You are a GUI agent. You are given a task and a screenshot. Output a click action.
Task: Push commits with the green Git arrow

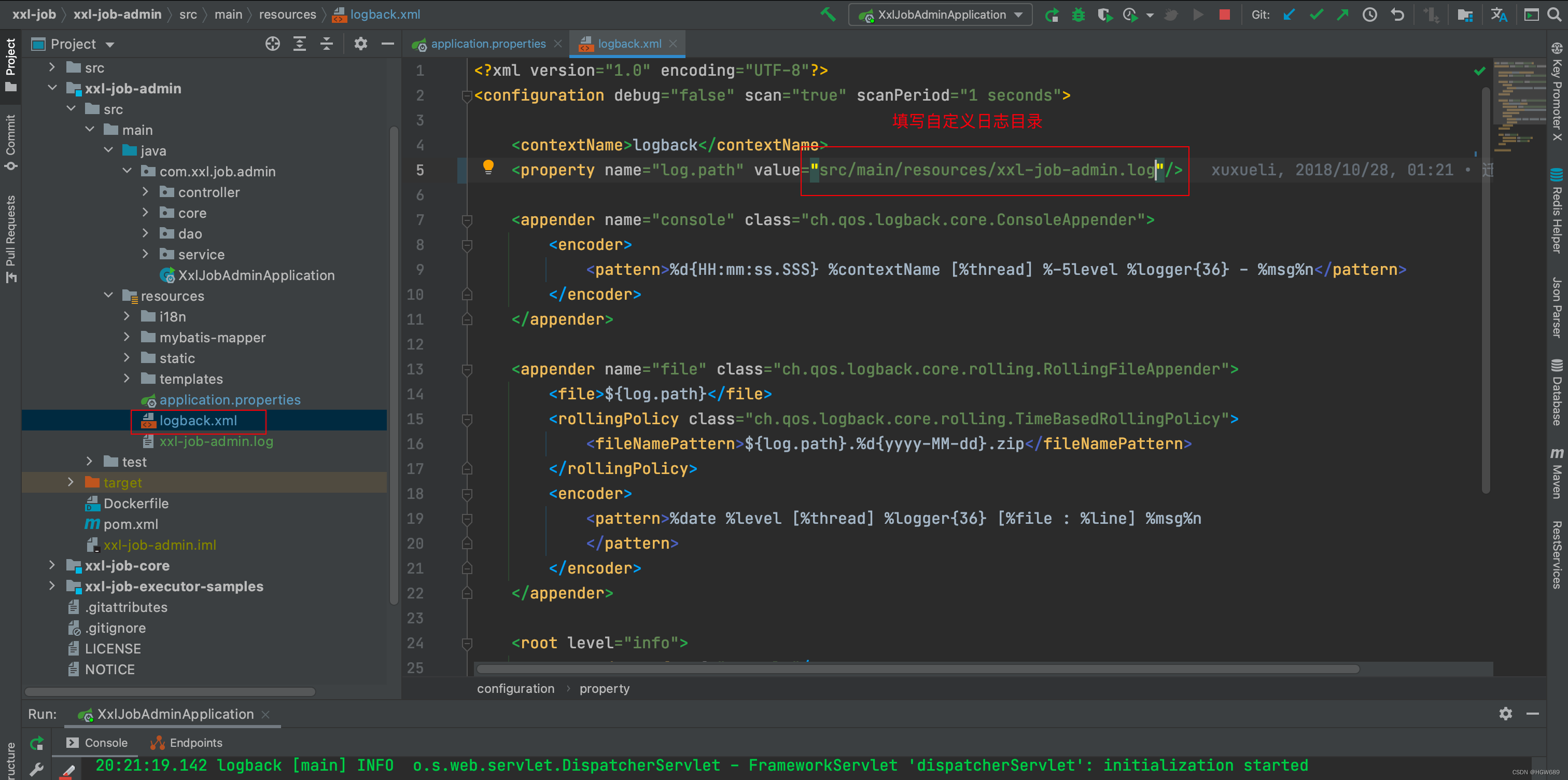[1342, 15]
